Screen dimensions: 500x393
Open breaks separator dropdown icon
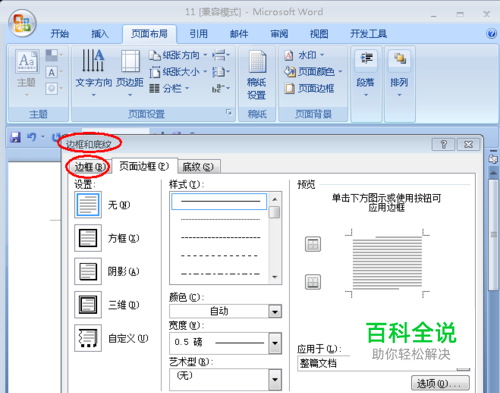(x=221, y=55)
